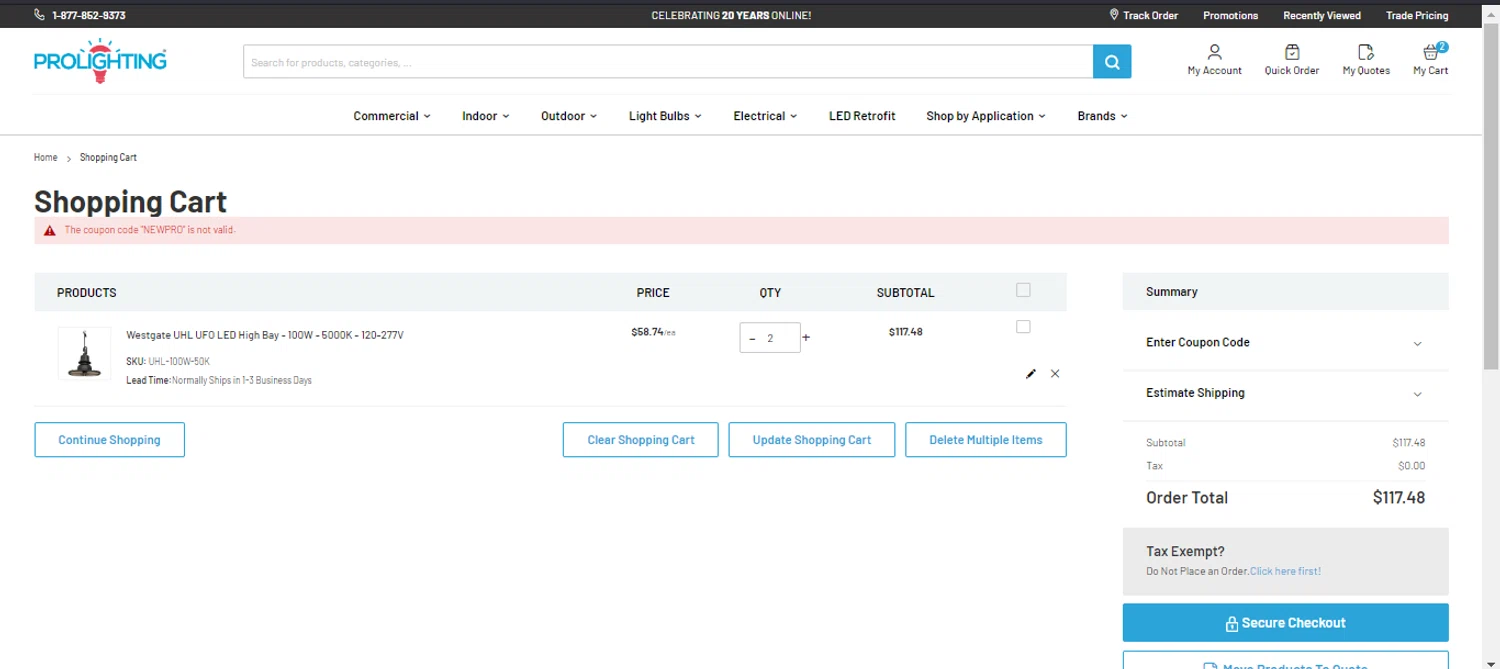Click the Continue Shopping button
Viewport: 1500px width, 669px height.
pos(110,440)
